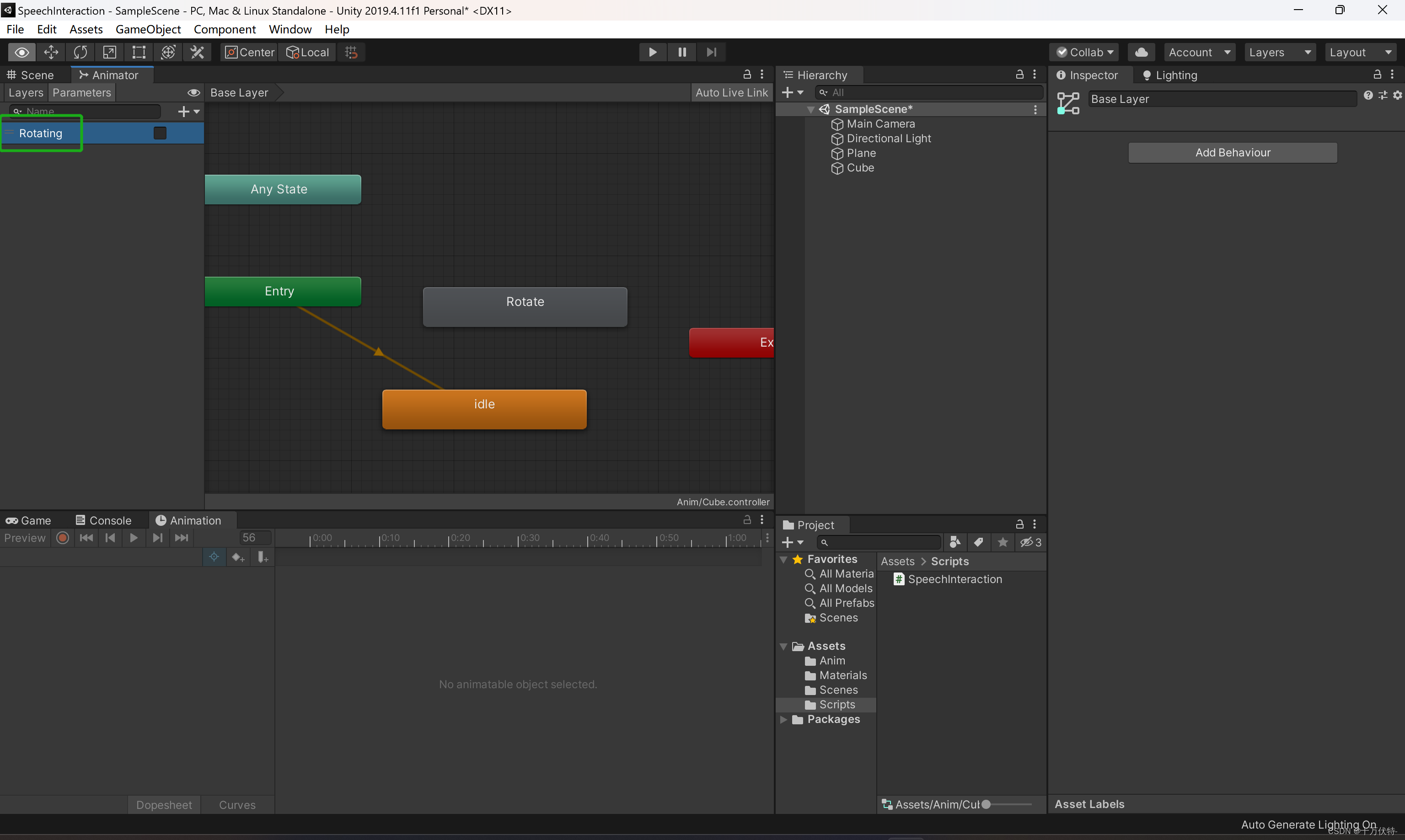This screenshot has height=840, width=1405.
Task: Adjust the Project icon size slider
Action: pos(986,804)
